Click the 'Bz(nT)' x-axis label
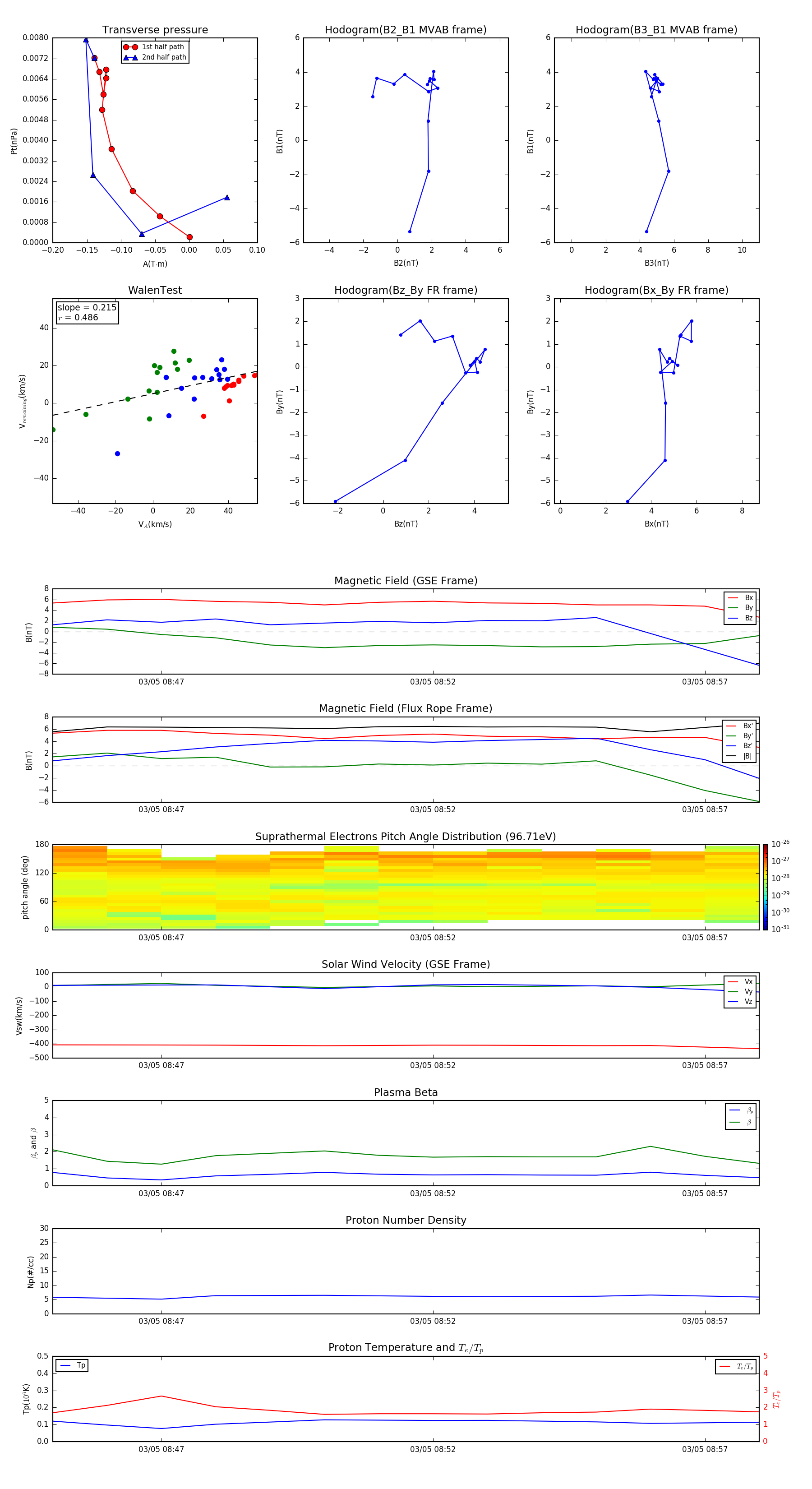 click(x=406, y=524)
